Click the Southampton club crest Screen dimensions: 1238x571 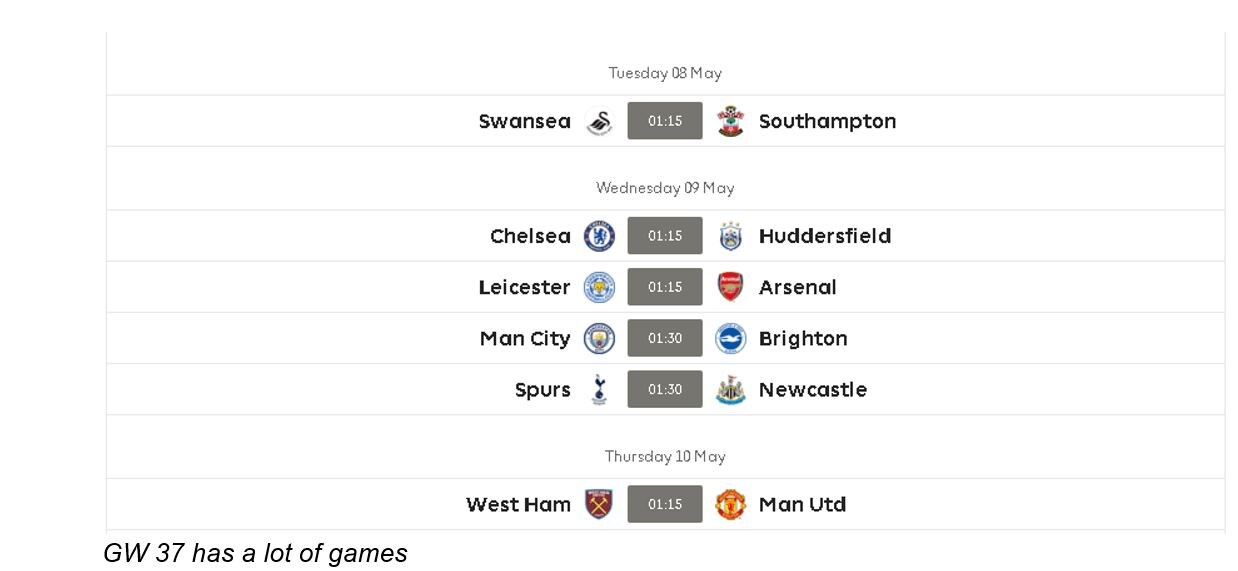730,121
